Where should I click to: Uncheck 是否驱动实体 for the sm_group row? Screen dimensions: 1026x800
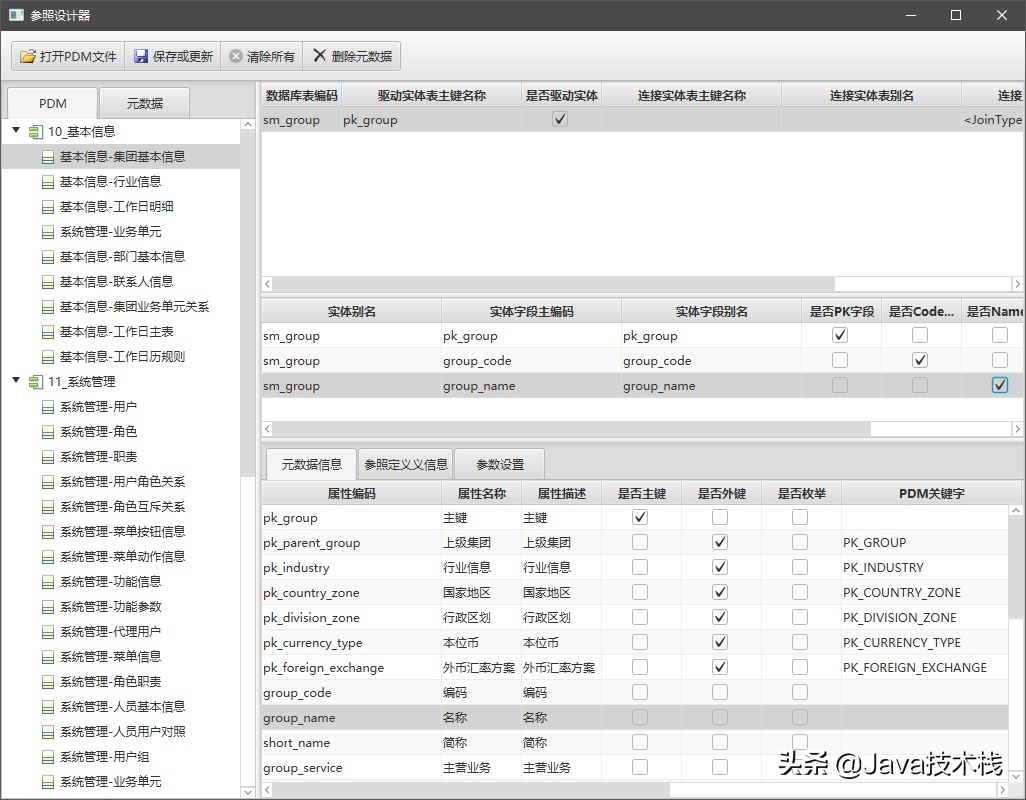[560, 119]
